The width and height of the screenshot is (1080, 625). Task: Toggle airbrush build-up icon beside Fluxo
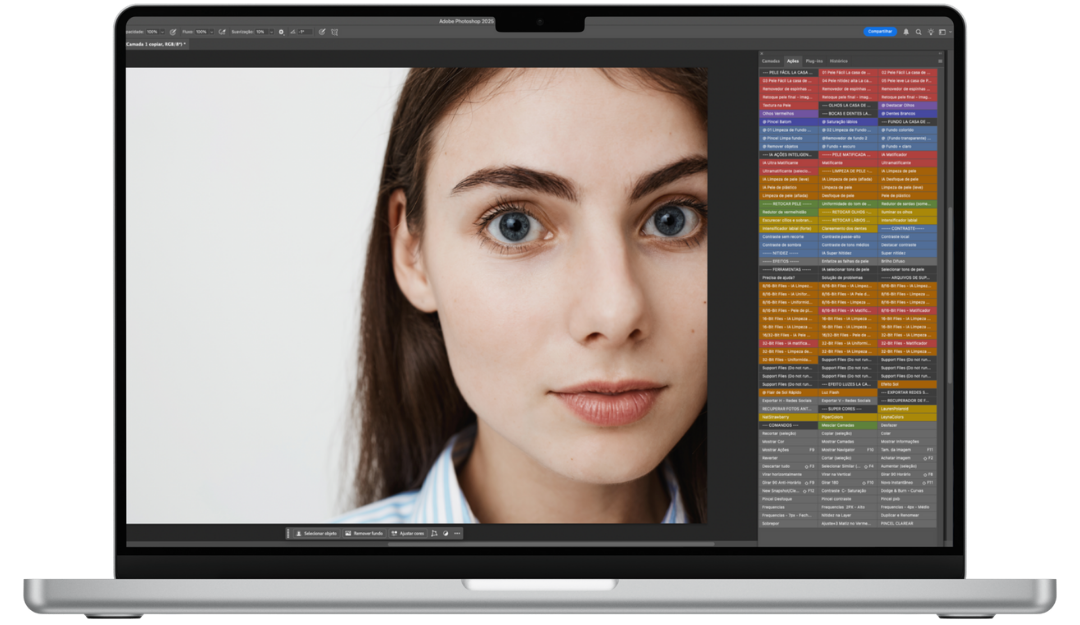pyautogui.click(x=222, y=32)
